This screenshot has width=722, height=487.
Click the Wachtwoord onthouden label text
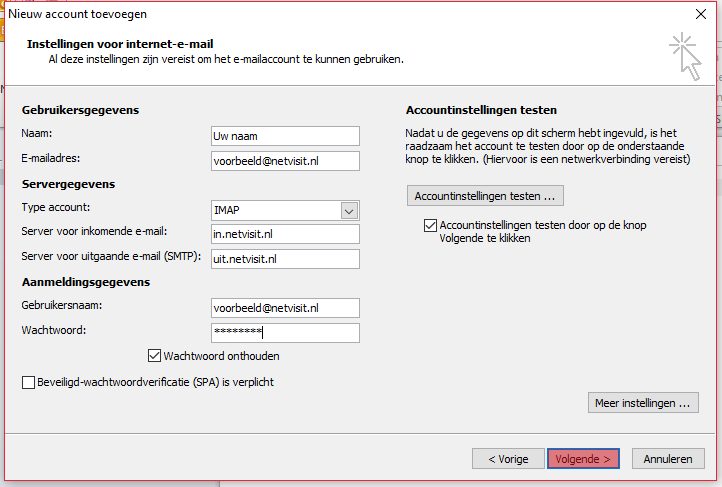[221, 356]
